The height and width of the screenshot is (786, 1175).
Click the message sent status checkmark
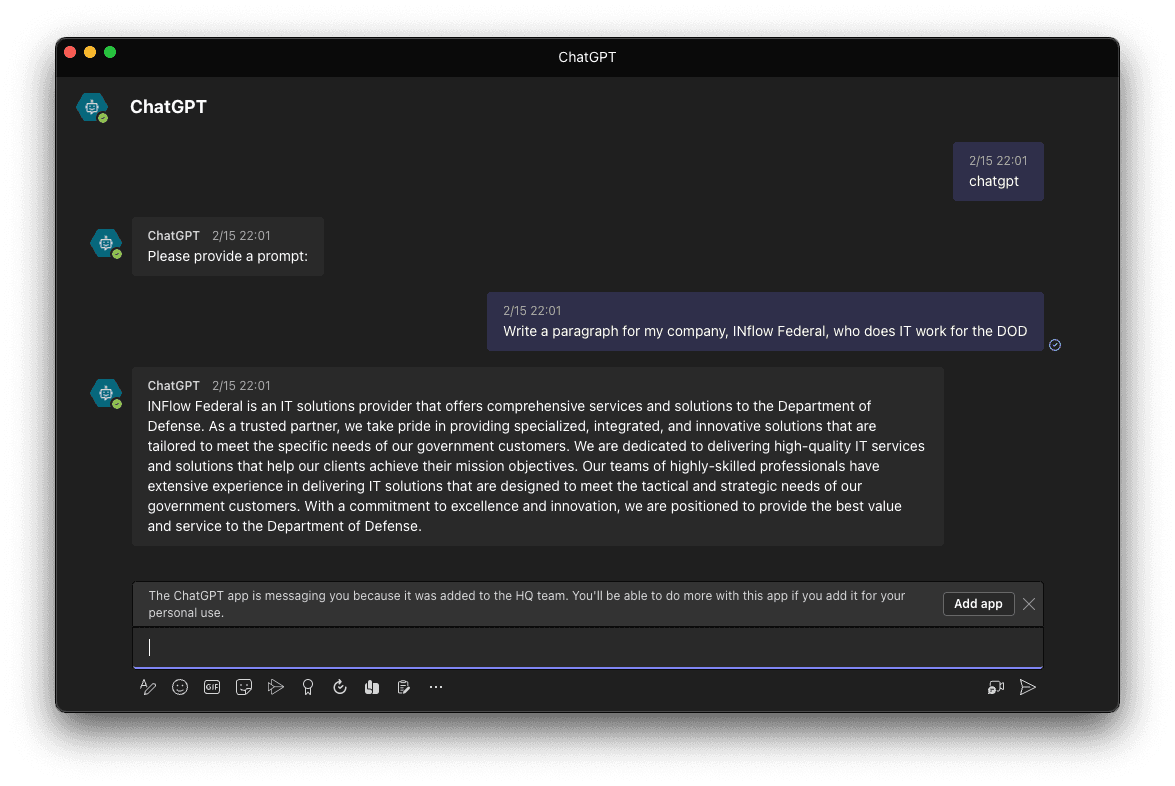tap(1055, 345)
